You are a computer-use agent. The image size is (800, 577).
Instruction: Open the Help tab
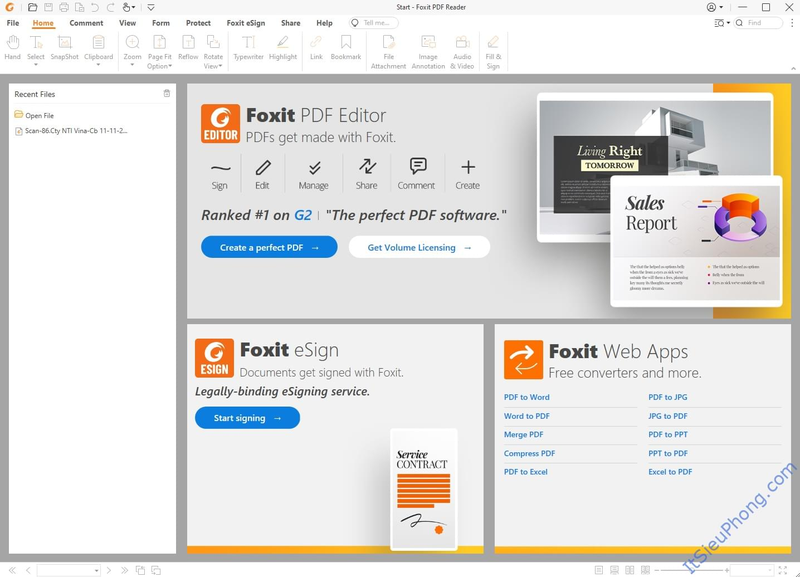click(x=324, y=23)
